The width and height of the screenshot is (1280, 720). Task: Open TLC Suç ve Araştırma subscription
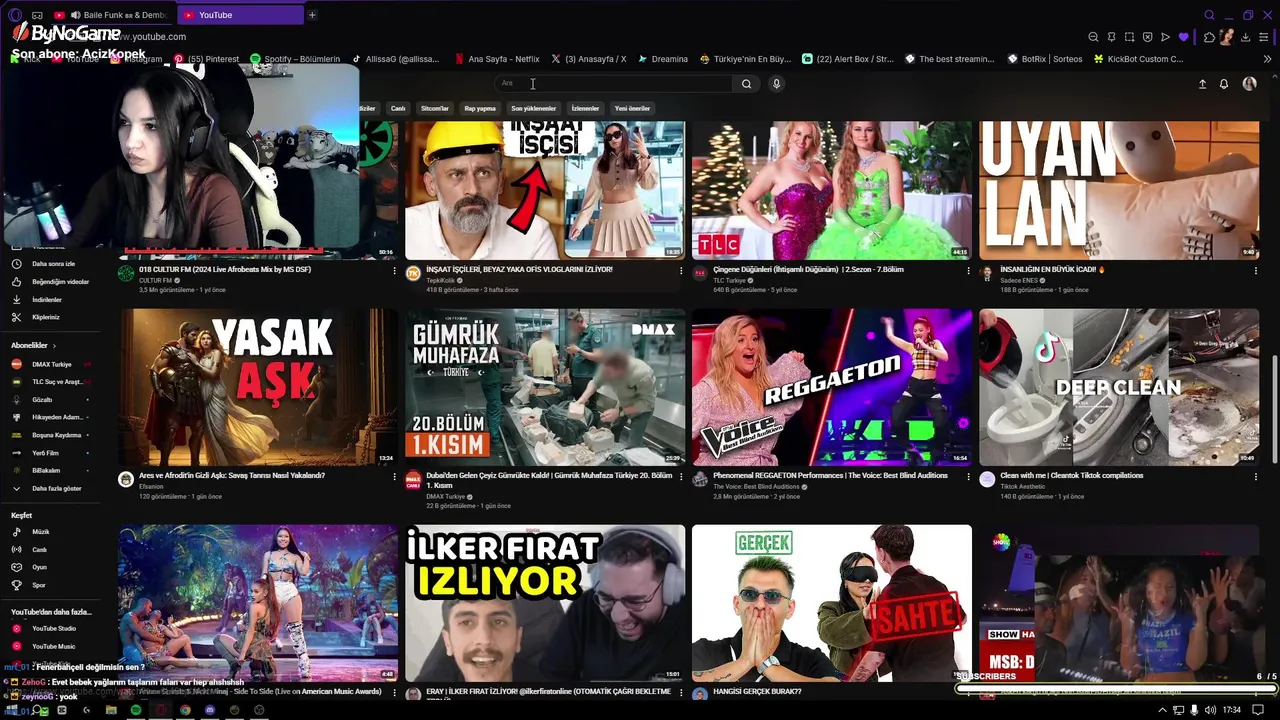(x=52, y=382)
